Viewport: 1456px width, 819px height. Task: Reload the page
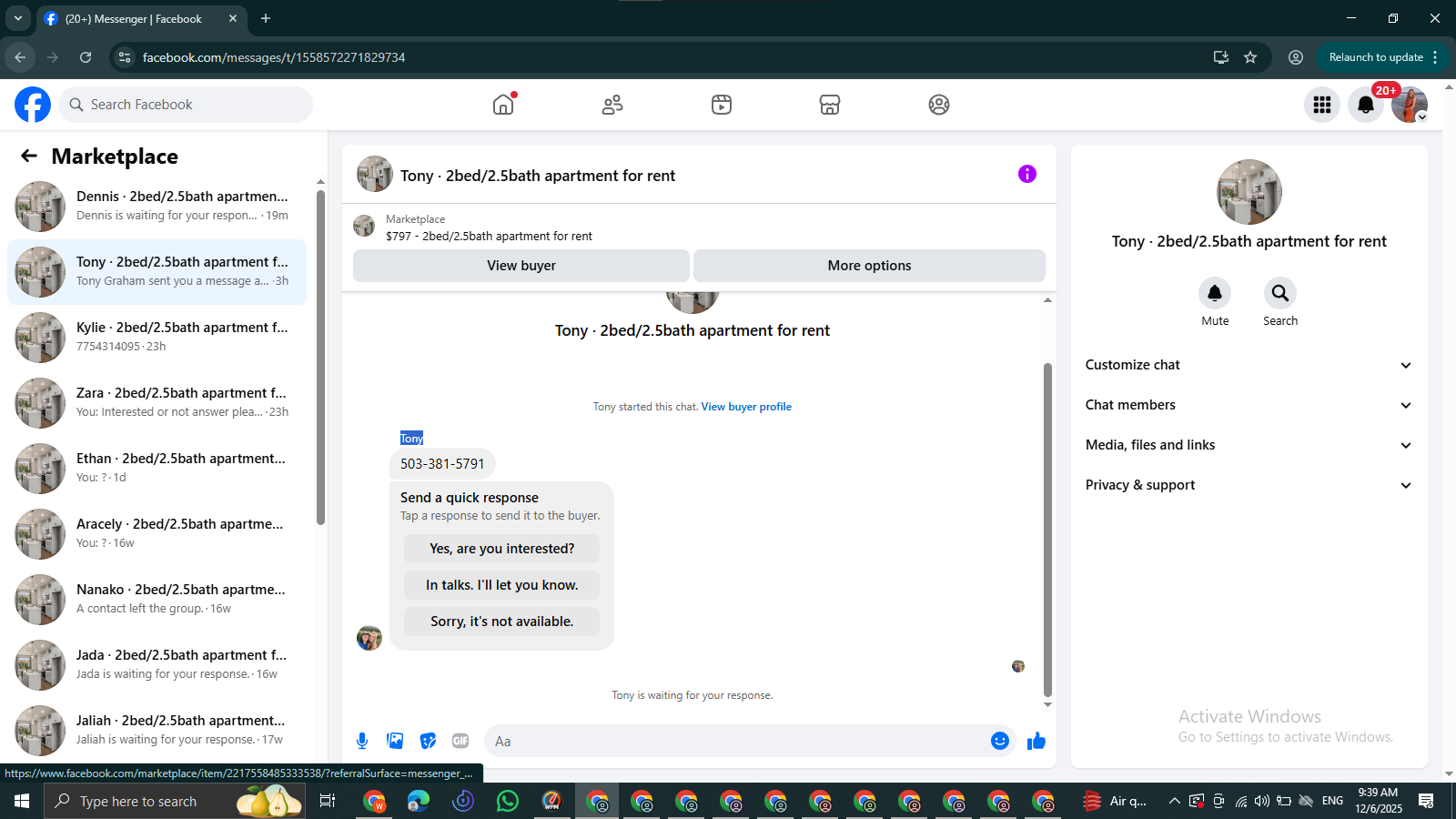tap(86, 57)
